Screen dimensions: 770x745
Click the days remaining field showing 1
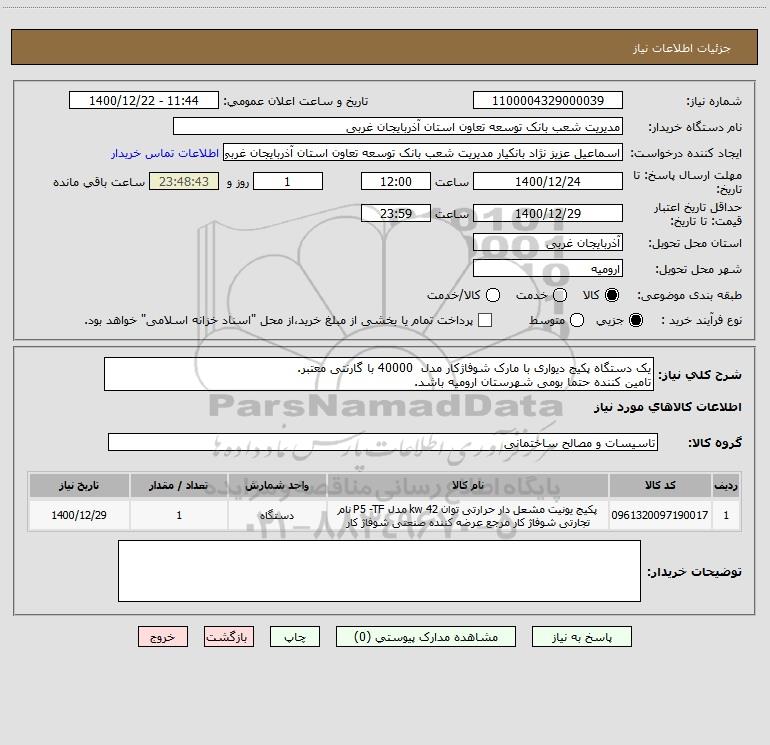[288, 182]
